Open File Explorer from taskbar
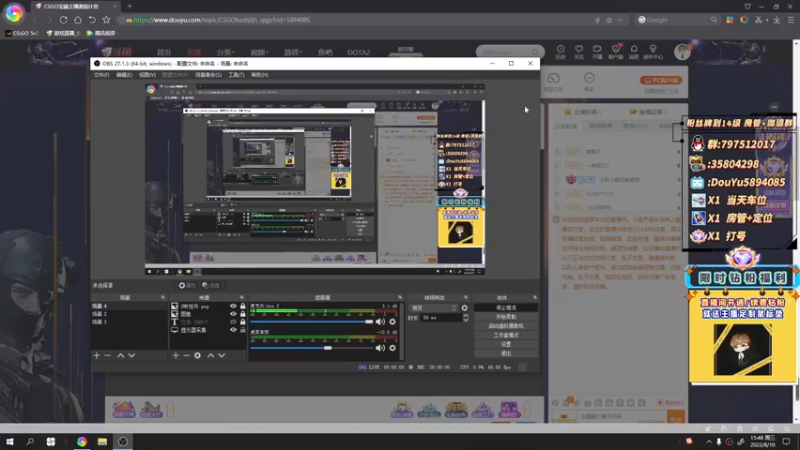 click(x=102, y=441)
